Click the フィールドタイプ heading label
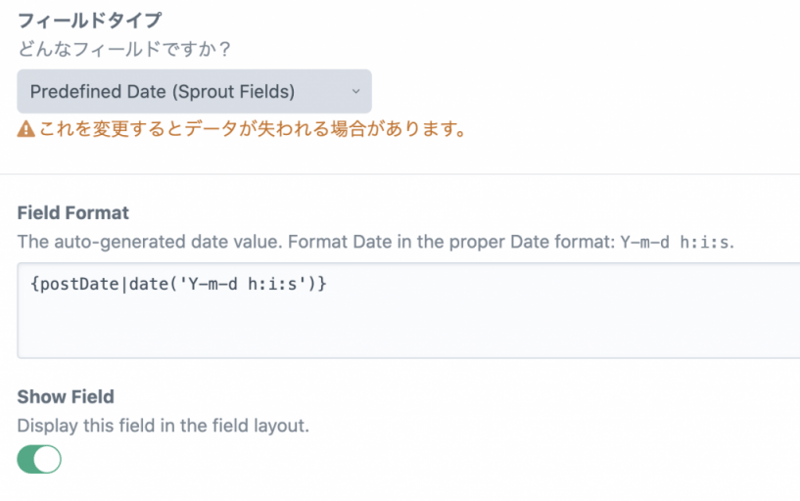The height and width of the screenshot is (501, 800). 90,20
